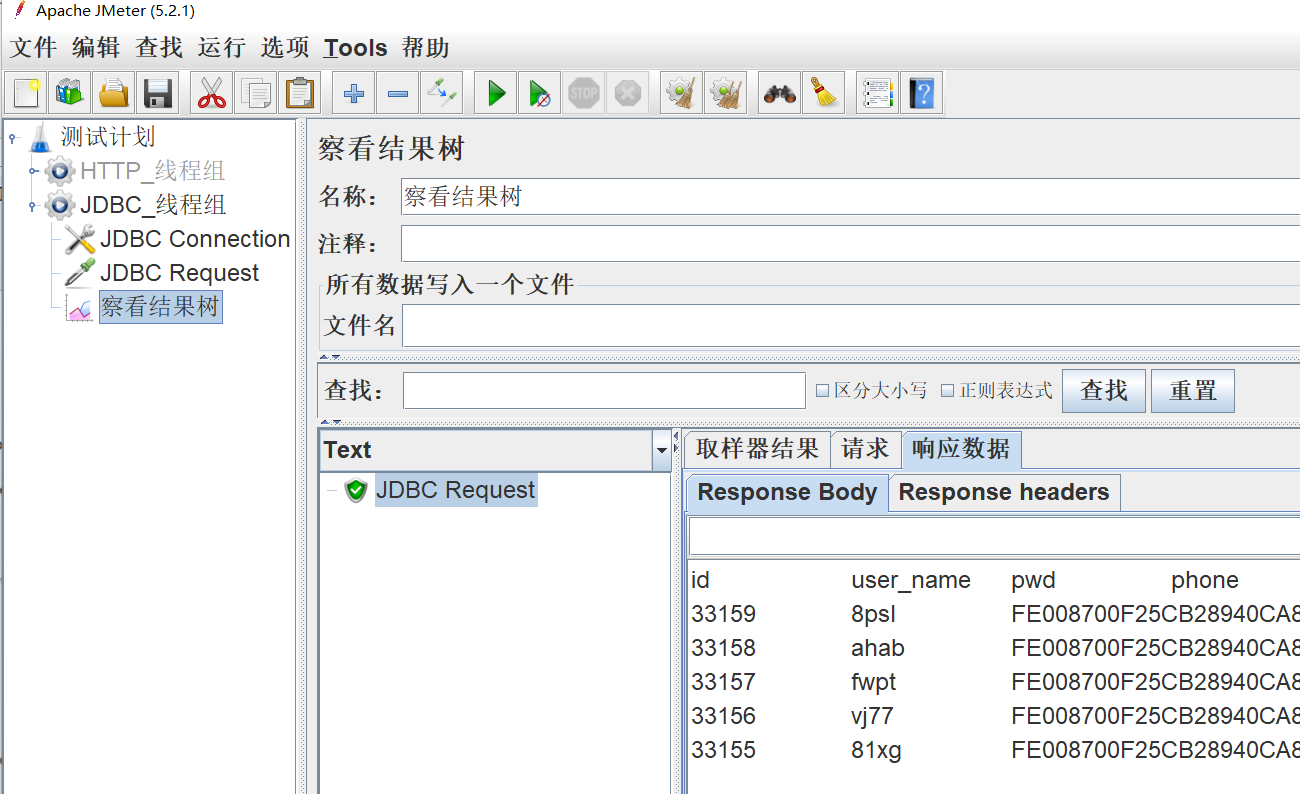
Task: Start test without pauses icon
Action: [x=539, y=94]
